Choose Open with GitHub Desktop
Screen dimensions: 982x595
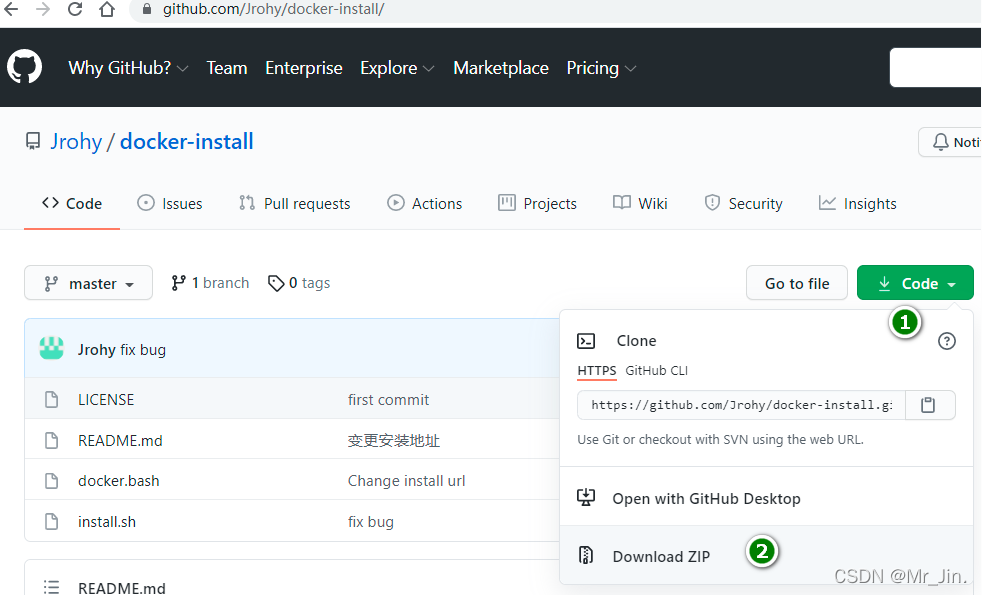click(x=706, y=499)
